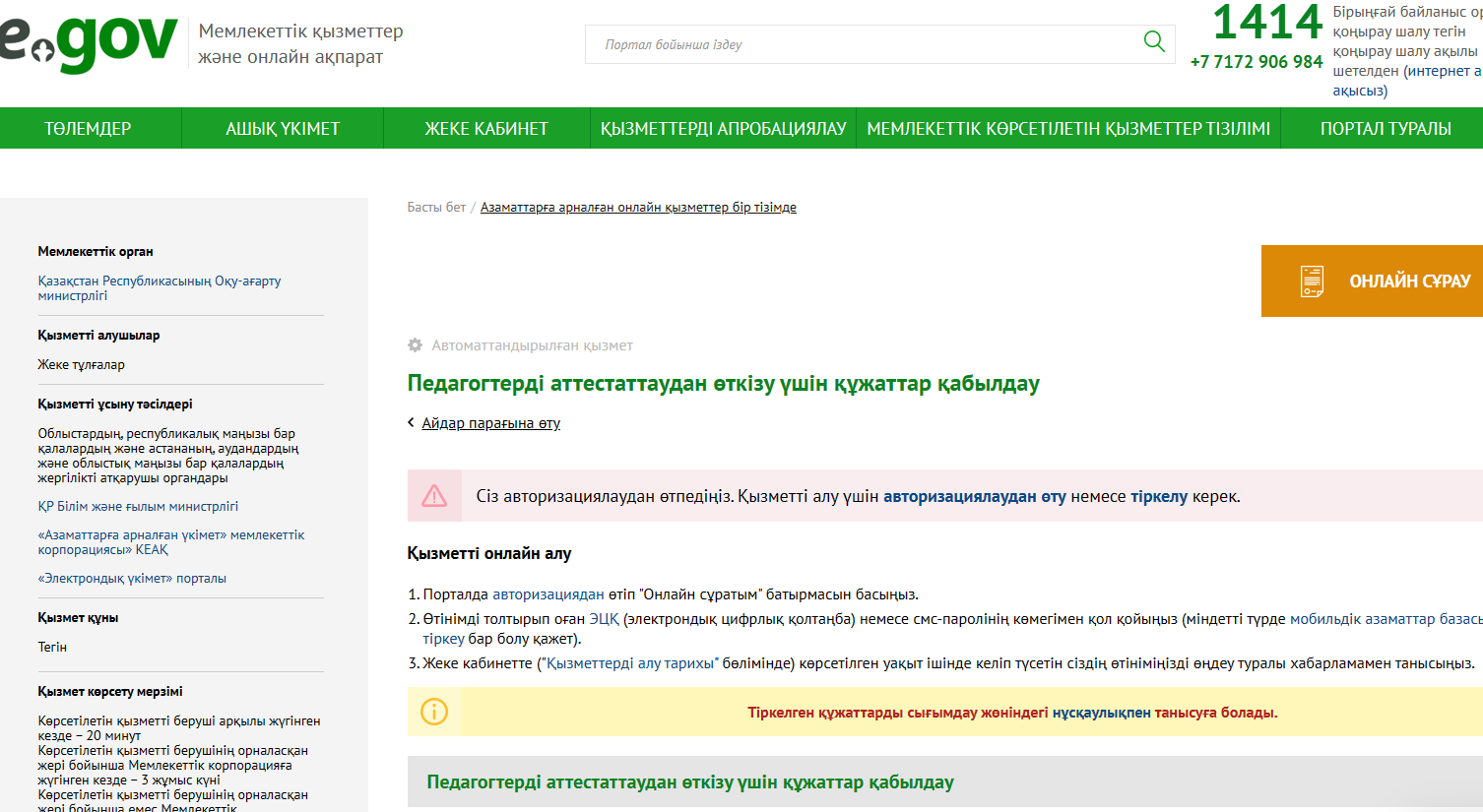1483x812 pixels.
Task: Go to ЖЕКЕ КАБИНЕТ
Action: pyautogui.click(x=486, y=129)
